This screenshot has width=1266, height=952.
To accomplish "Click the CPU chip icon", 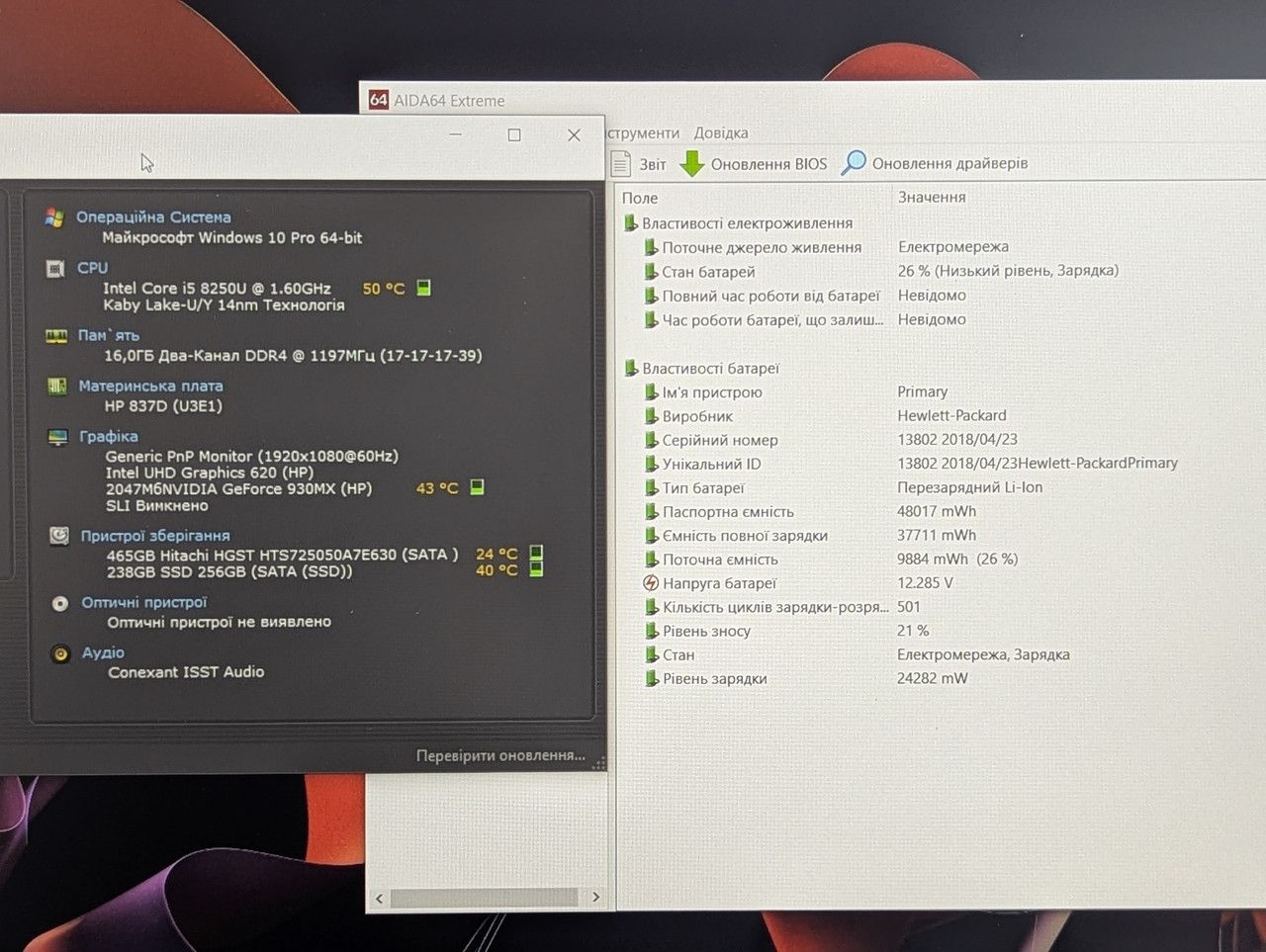I will click(x=55, y=268).
